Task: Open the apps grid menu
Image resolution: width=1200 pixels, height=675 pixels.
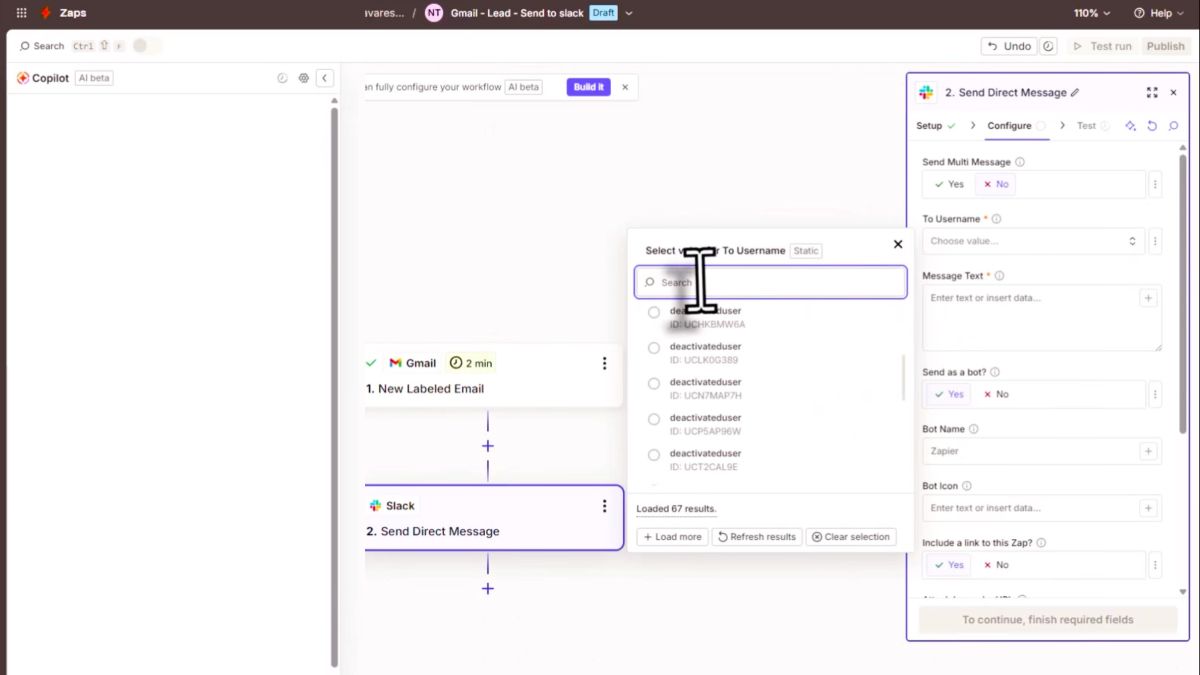Action: pos(21,13)
